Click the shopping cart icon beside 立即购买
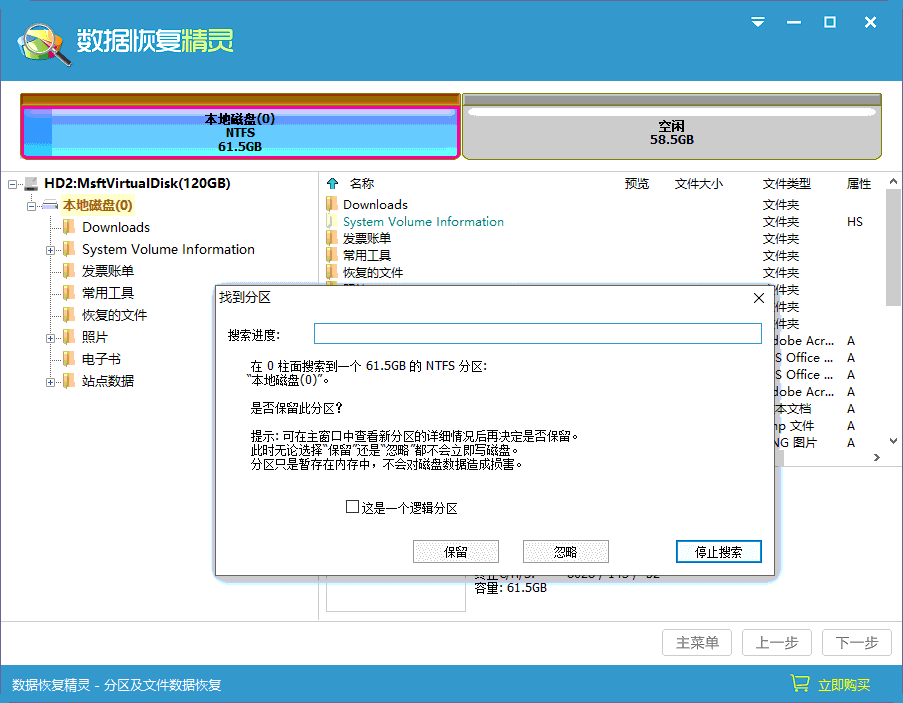Image resolution: width=903 pixels, height=703 pixels. [x=799, y=684]
